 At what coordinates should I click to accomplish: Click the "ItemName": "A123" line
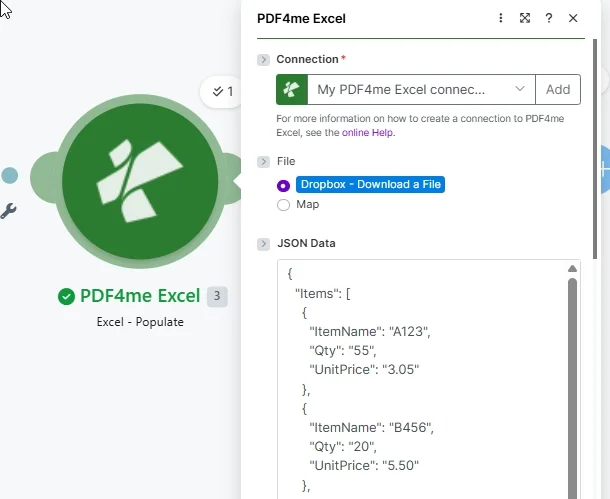pyautogui.click(x=370, y=331)
